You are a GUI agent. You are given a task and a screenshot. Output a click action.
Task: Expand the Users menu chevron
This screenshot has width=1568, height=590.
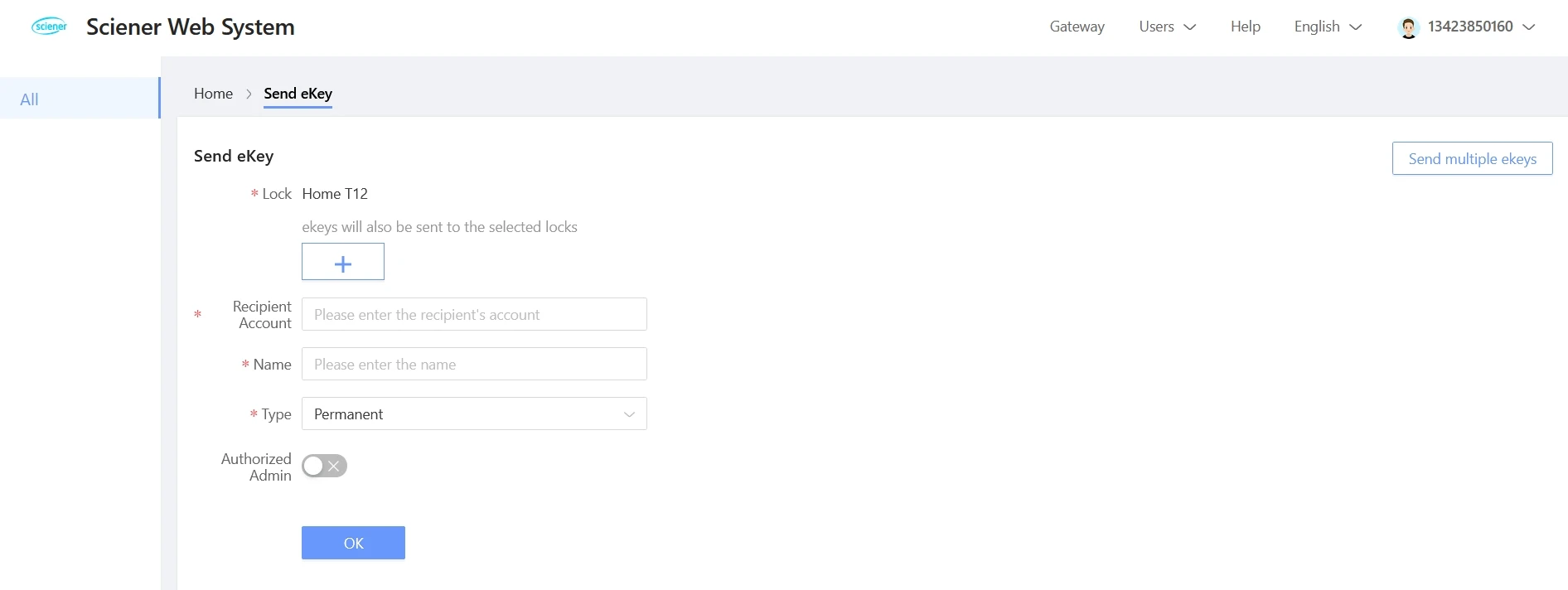pyautogui.click(x=1190, y=27)
